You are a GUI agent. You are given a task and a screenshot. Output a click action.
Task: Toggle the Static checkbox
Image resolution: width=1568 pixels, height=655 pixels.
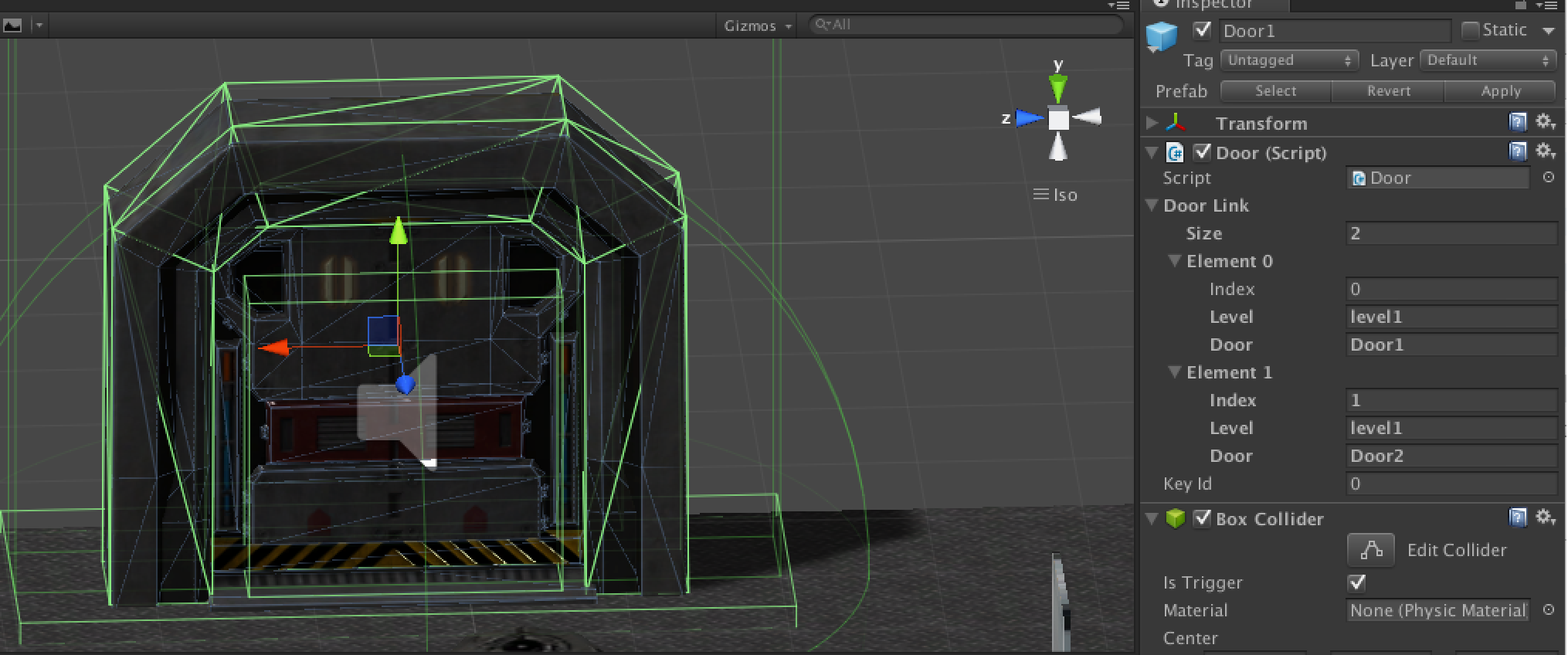[x=1470, y=30]
